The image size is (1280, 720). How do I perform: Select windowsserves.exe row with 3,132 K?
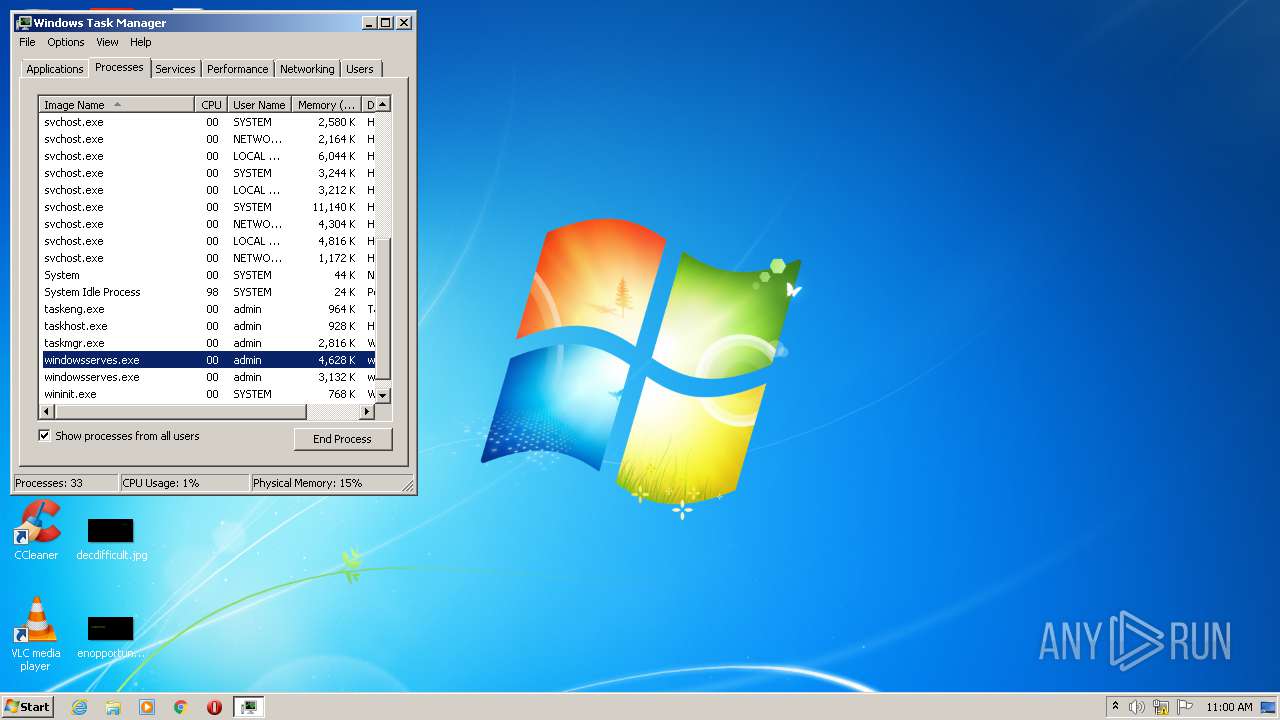click(x=209, y=377)
